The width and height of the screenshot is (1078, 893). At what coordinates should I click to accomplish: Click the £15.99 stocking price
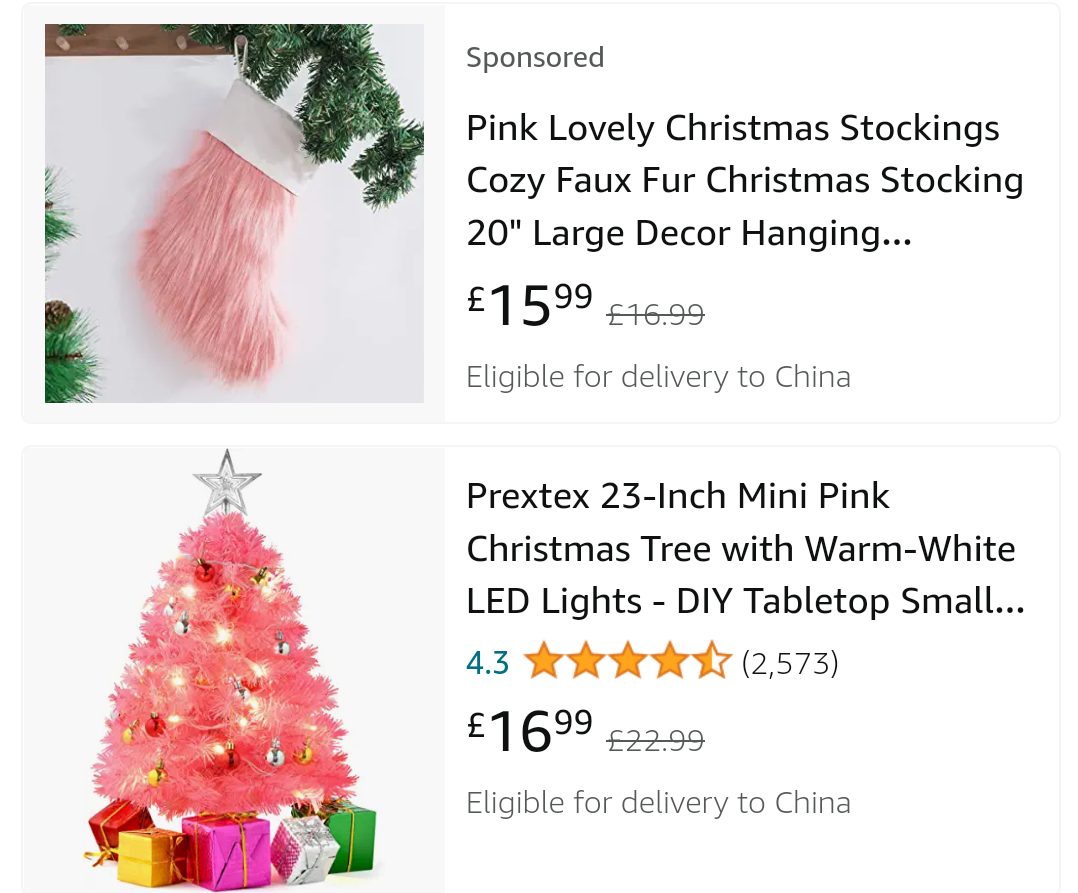530,304
